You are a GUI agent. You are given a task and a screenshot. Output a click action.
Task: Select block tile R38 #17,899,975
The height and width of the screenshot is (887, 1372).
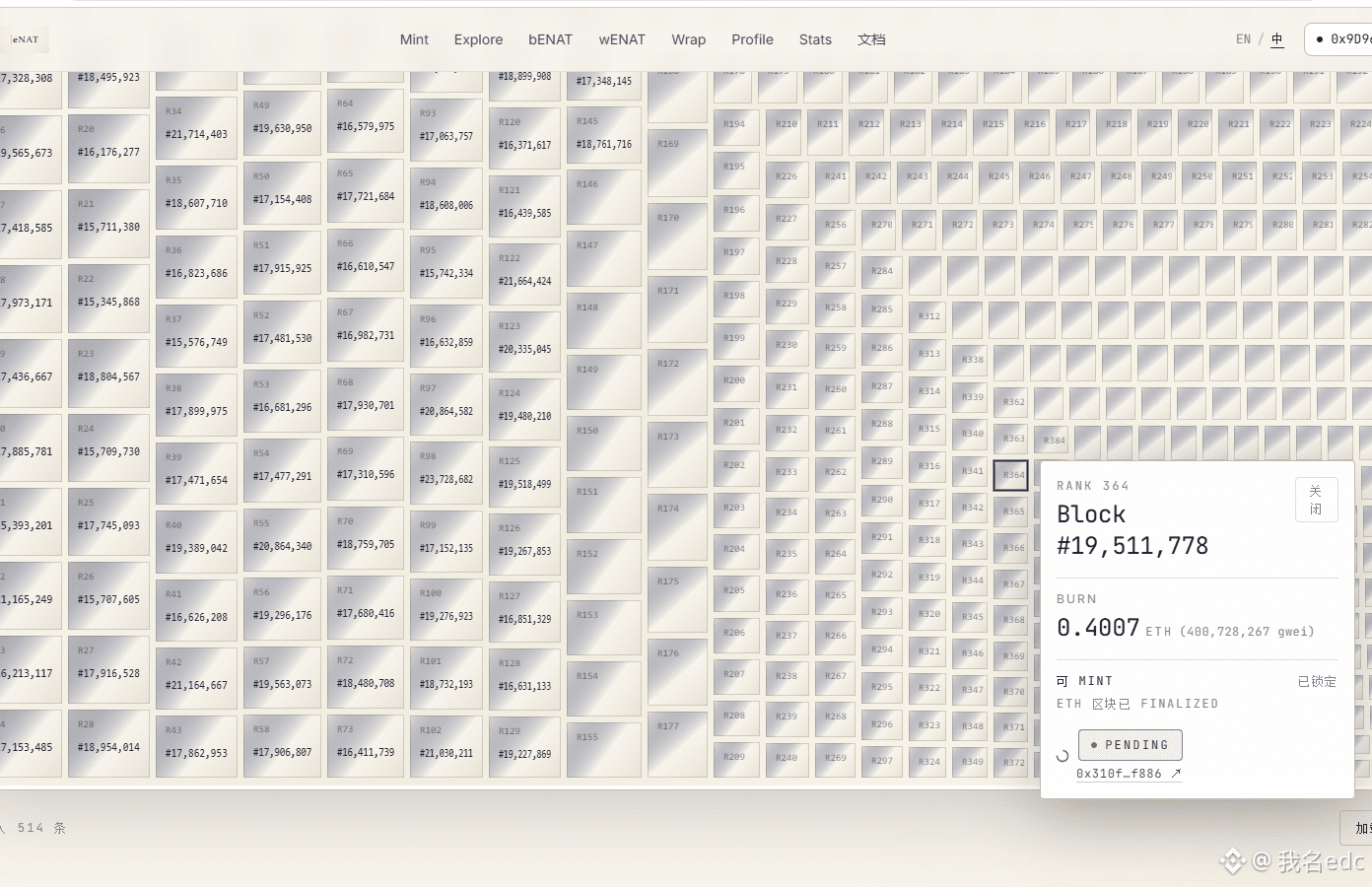(x=196, y=404)
